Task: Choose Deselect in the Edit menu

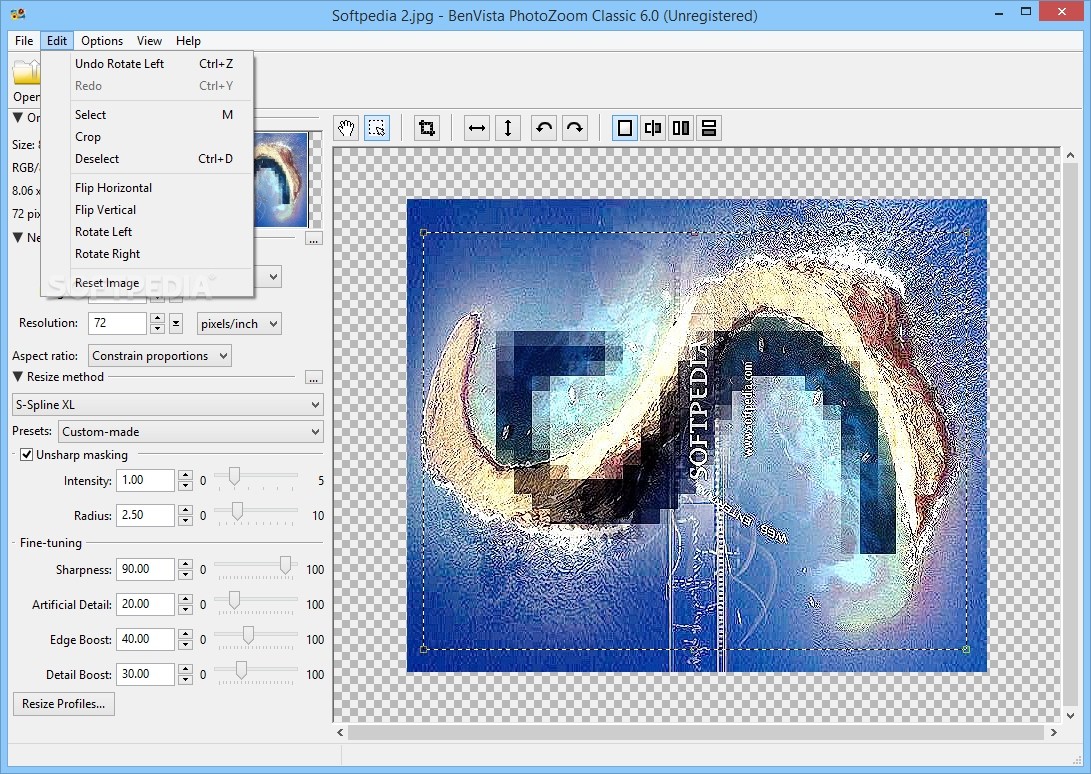Action: pyautogui.click(x=148, y=159)
